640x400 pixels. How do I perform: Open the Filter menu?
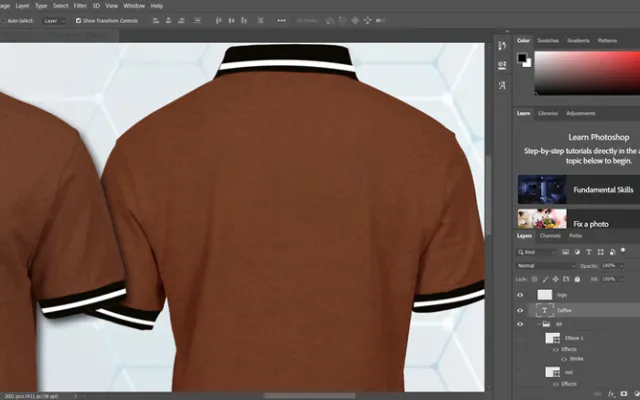click(x=80, y=5)
